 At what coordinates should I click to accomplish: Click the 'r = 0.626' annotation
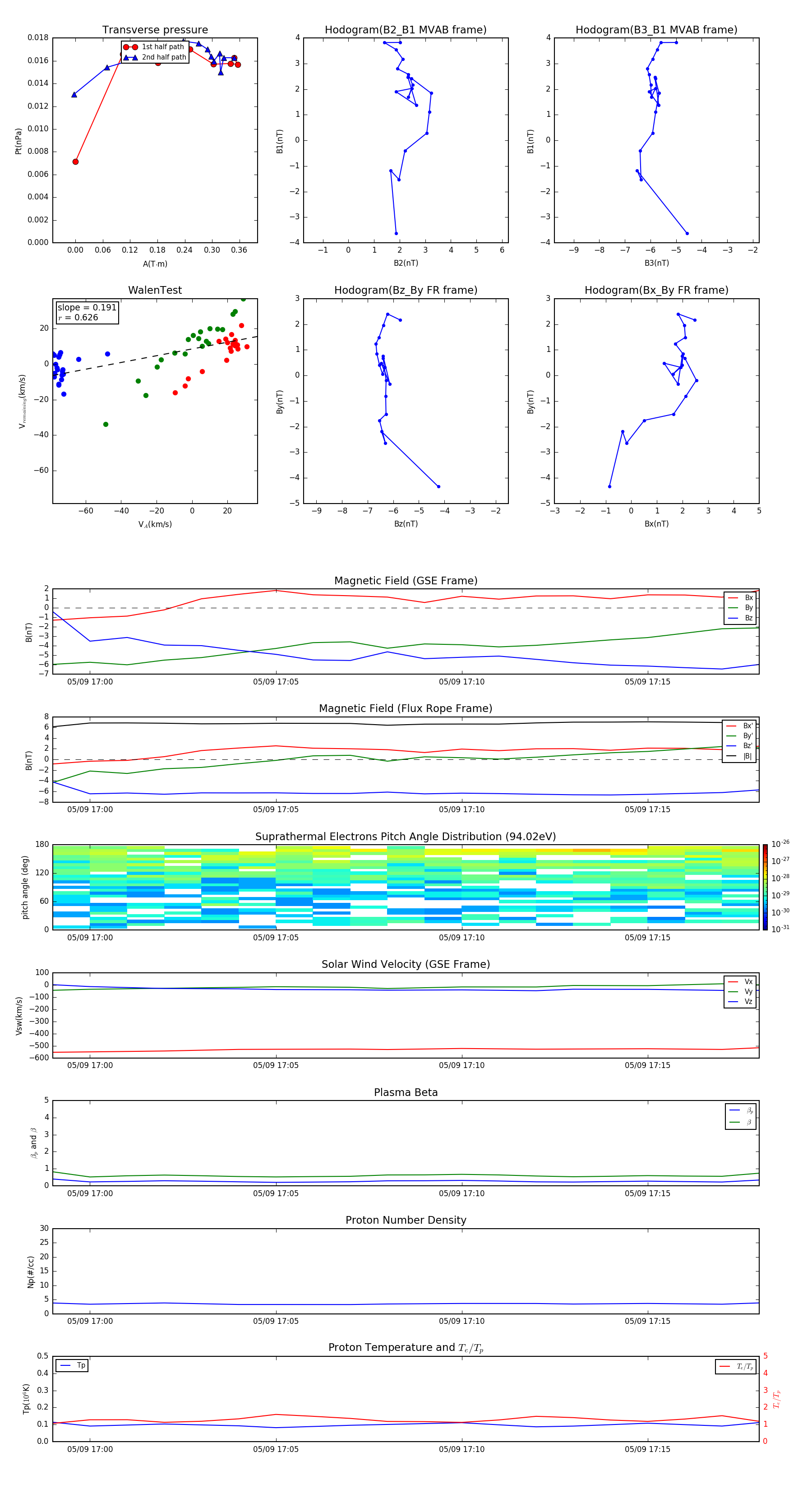coord(78,317)
